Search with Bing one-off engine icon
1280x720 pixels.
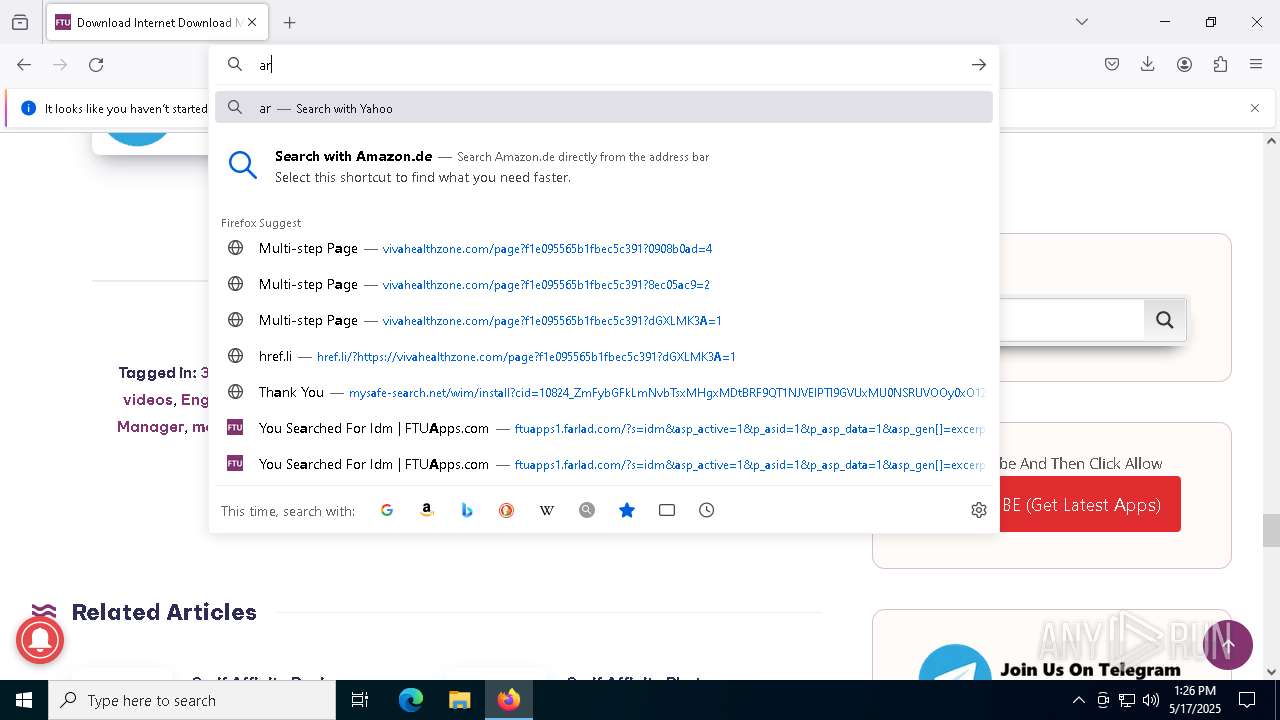point(467,510)
